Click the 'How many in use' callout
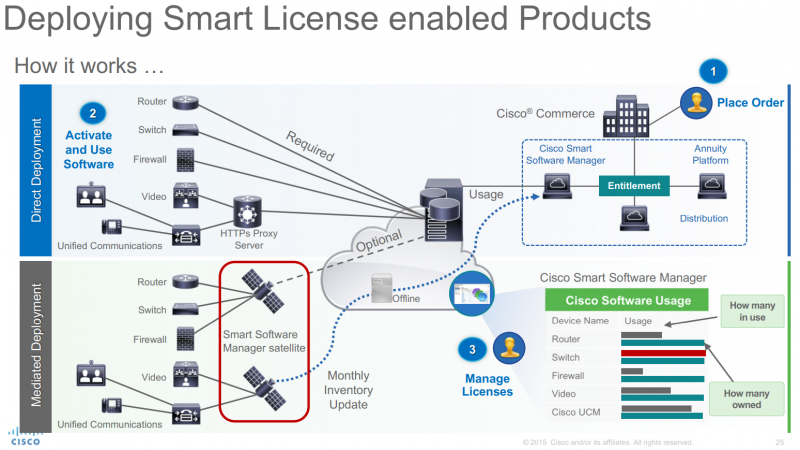800x450 pixels. [x=752, y=311]
